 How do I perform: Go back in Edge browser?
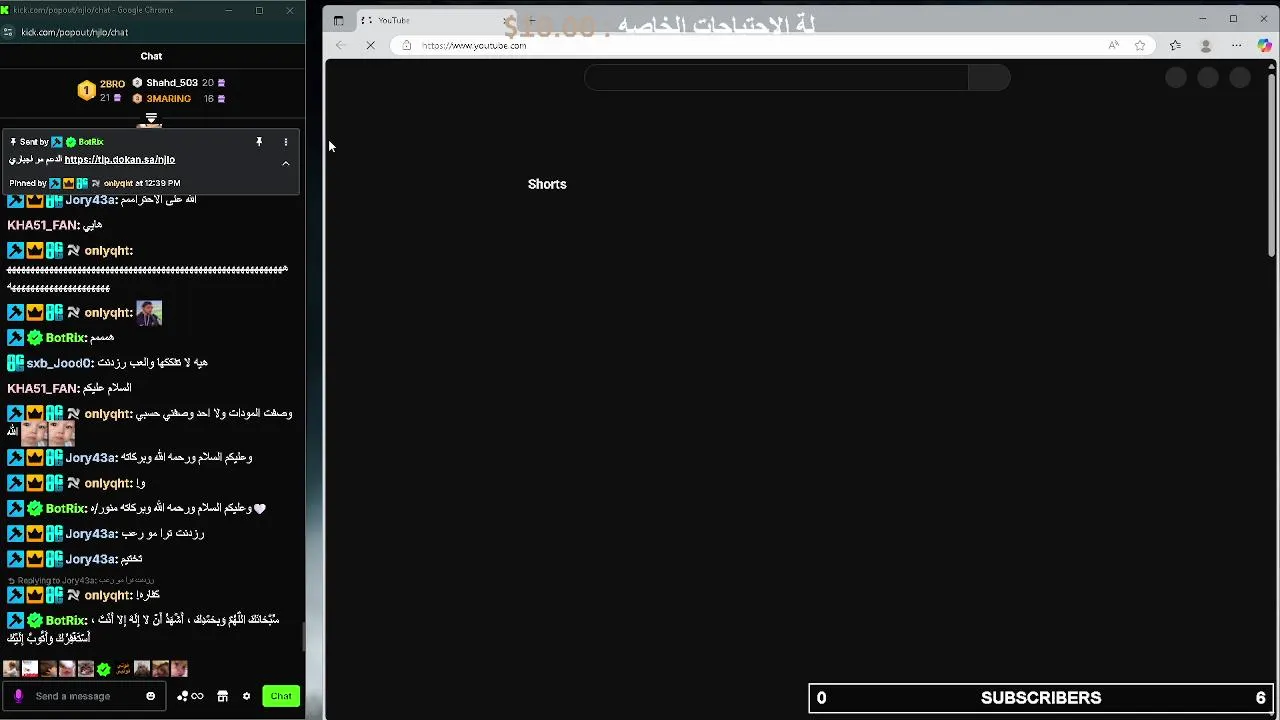point(341,45)
